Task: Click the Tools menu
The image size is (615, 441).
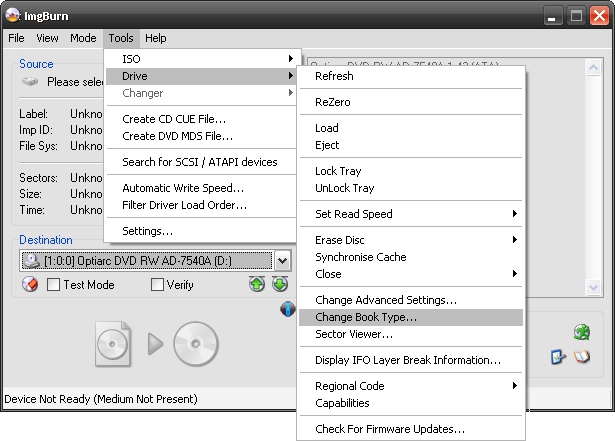Action: pos(121,38)
